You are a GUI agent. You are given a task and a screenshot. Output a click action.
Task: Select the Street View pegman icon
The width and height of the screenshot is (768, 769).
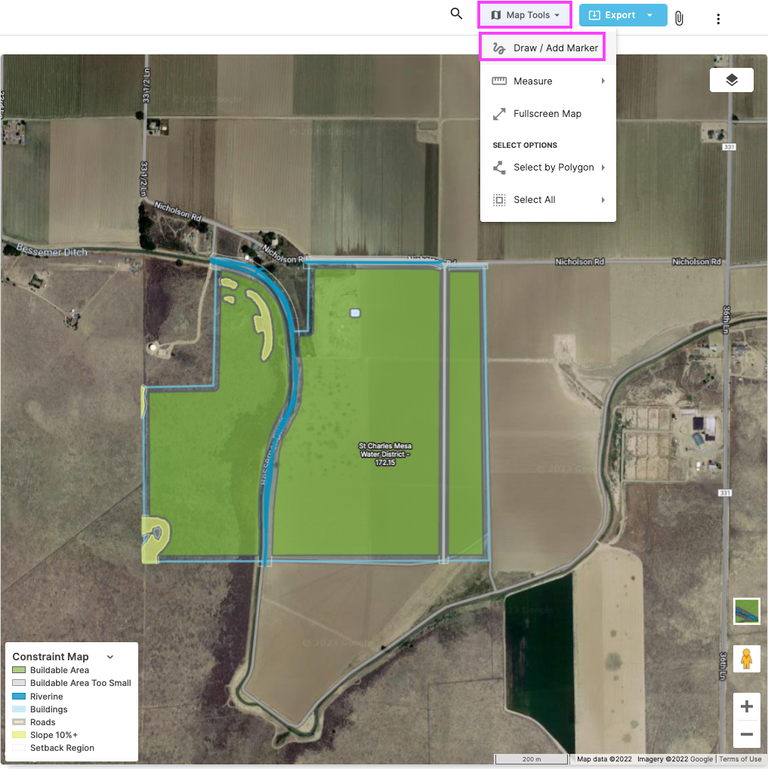(746, 658)
